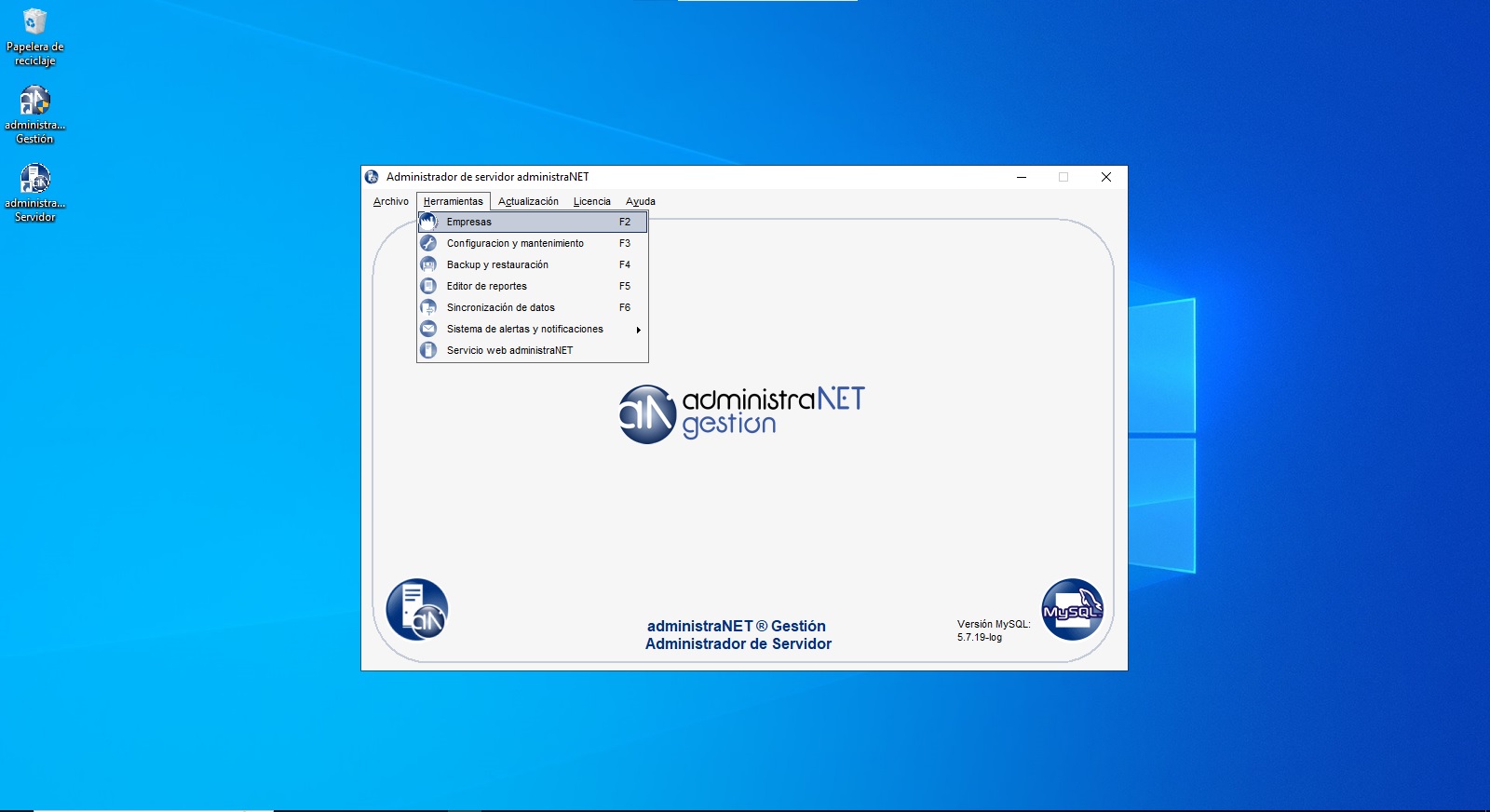Expand the alertas y notificaciones submenu arrow
The height and width of the screenshot is (812, 1490).
tap(638, 330)
